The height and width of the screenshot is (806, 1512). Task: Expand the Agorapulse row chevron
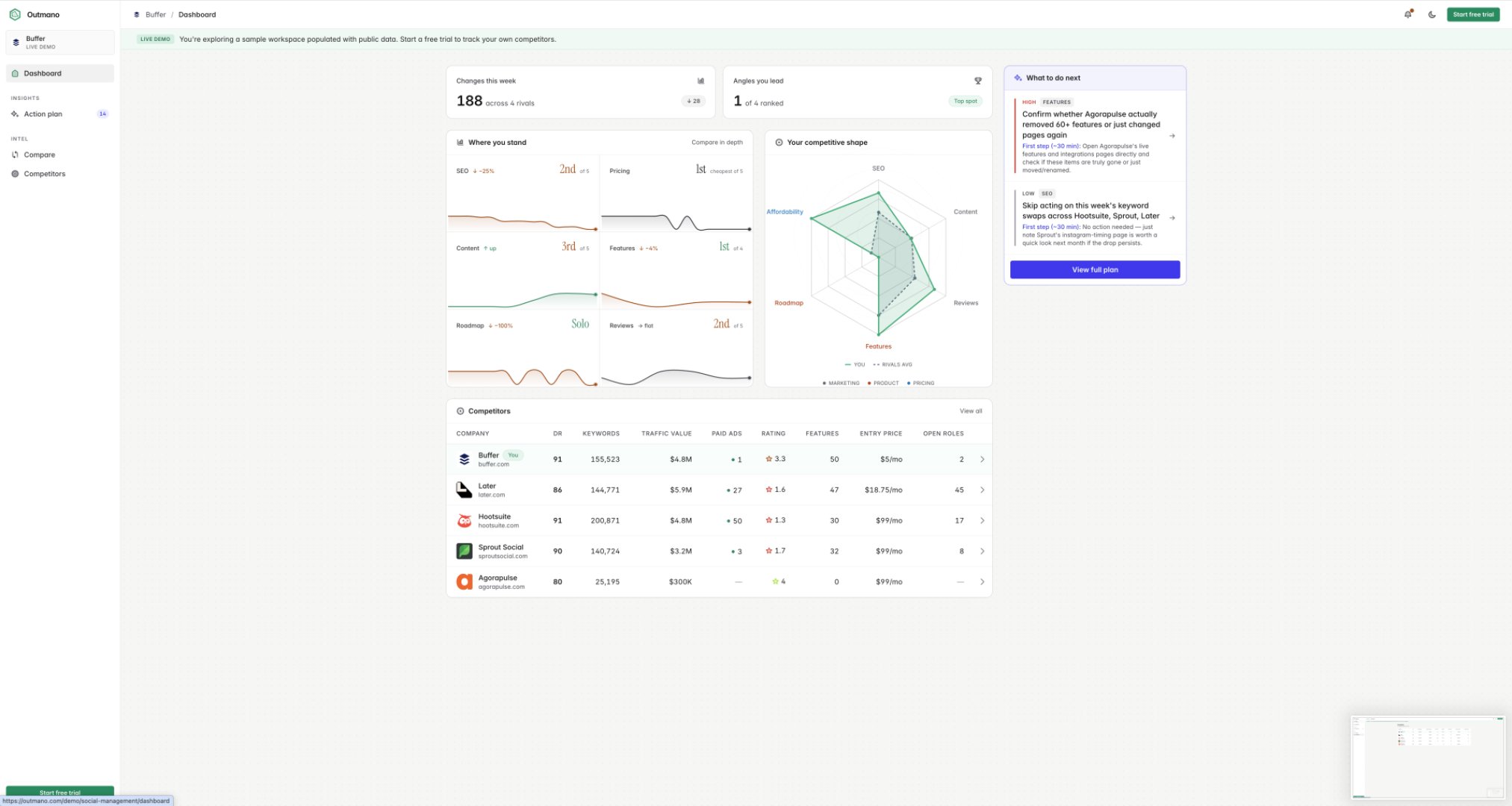[982, 581]
